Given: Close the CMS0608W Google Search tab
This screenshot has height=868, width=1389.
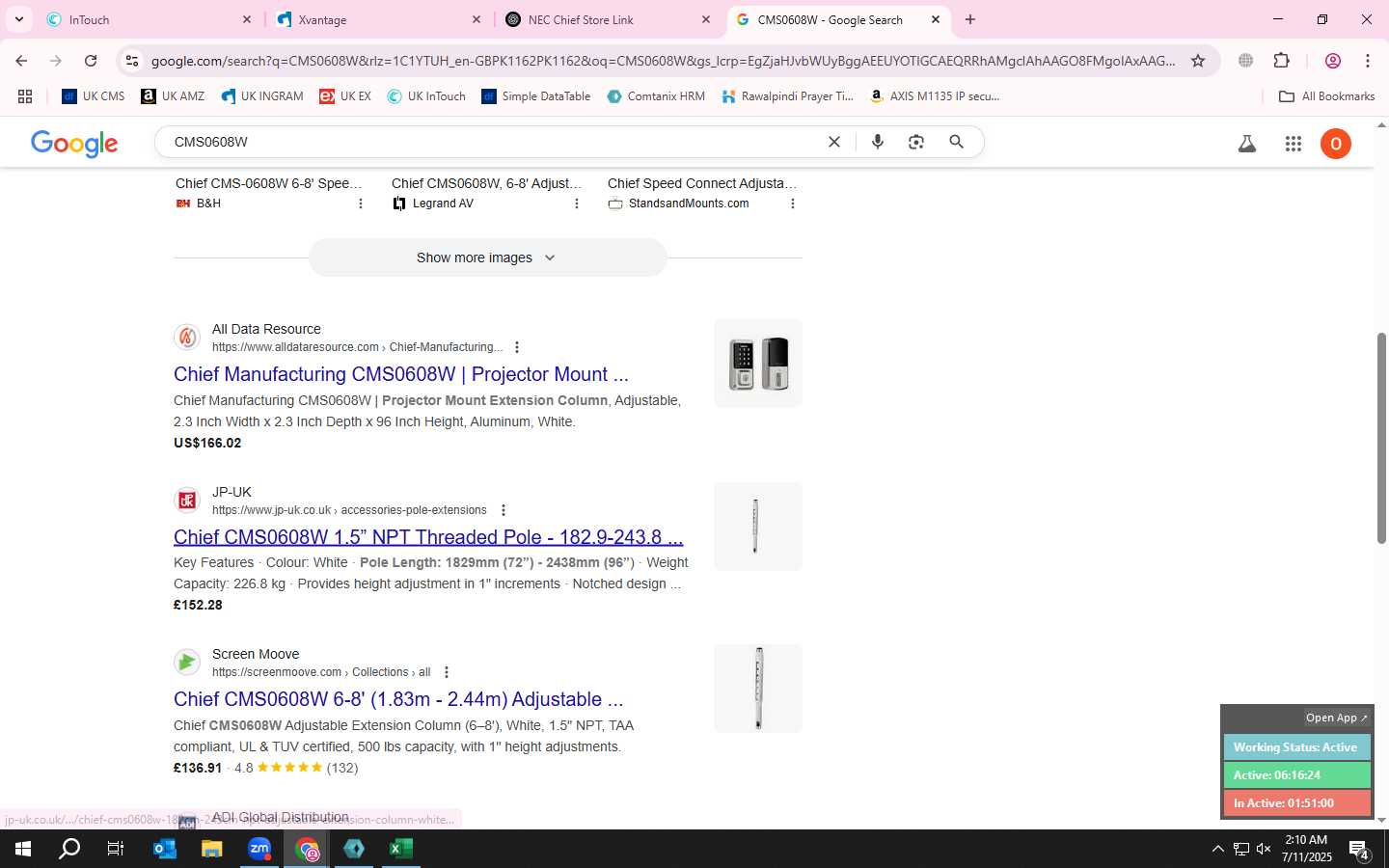Looking at the screenshot, I should point(935,19).
